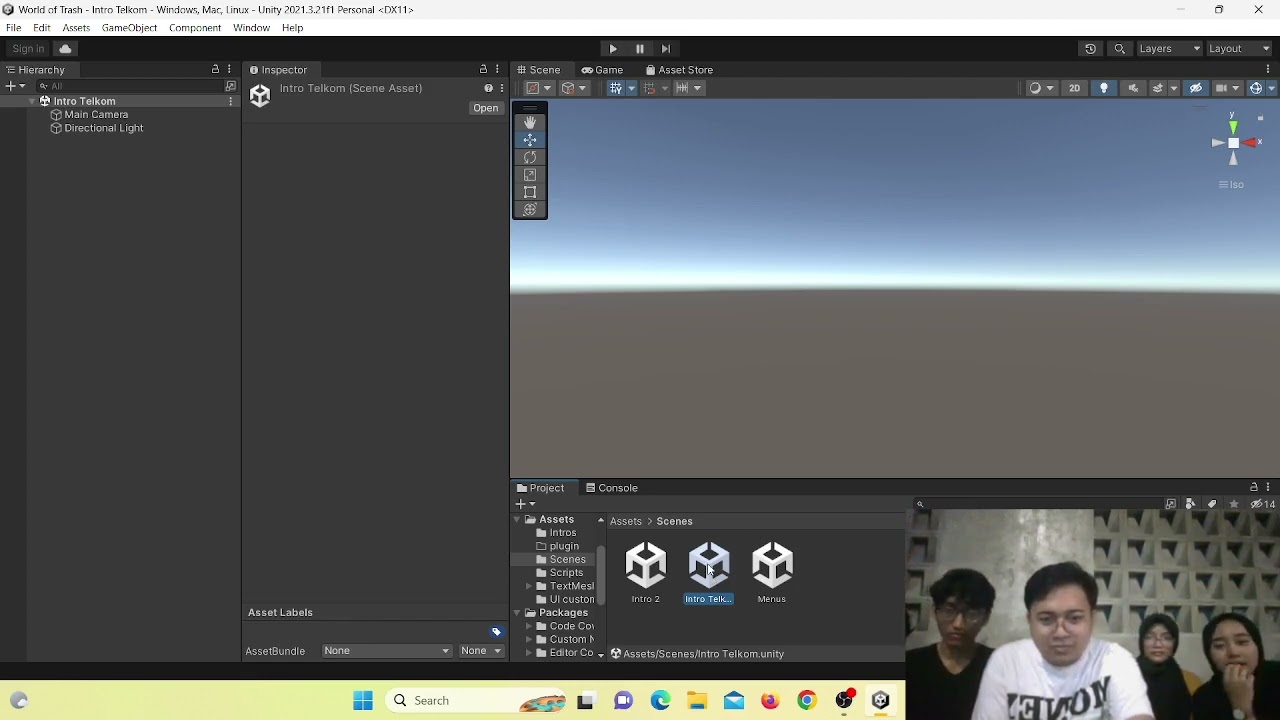Toggle 2D mode in Scene view
The height and width of the screenshot is (720, 1280).
tap(1074, 88)
